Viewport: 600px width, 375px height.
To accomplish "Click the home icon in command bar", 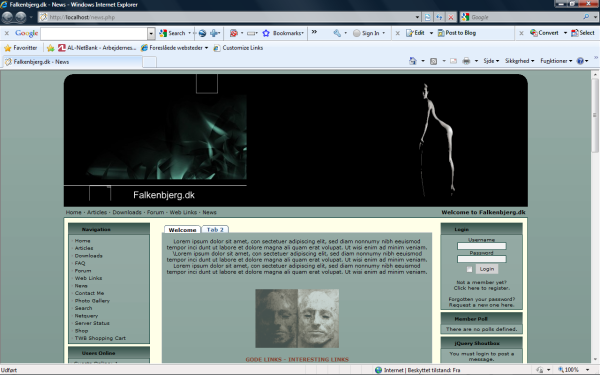I will click(x=412, y=61).
